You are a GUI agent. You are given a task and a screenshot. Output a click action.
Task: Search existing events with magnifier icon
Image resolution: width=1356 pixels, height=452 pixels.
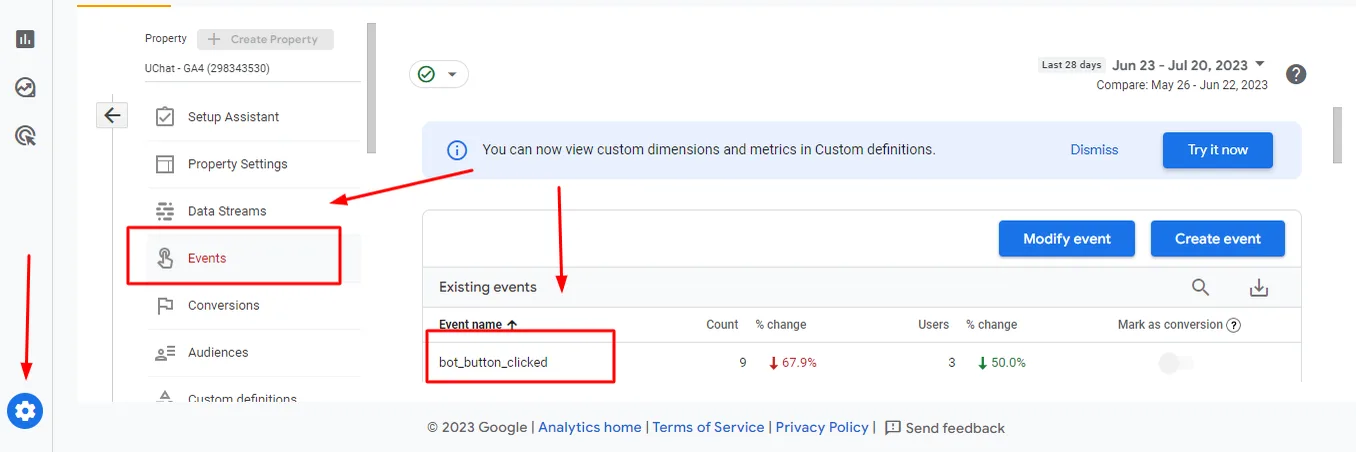point(1201,287)
